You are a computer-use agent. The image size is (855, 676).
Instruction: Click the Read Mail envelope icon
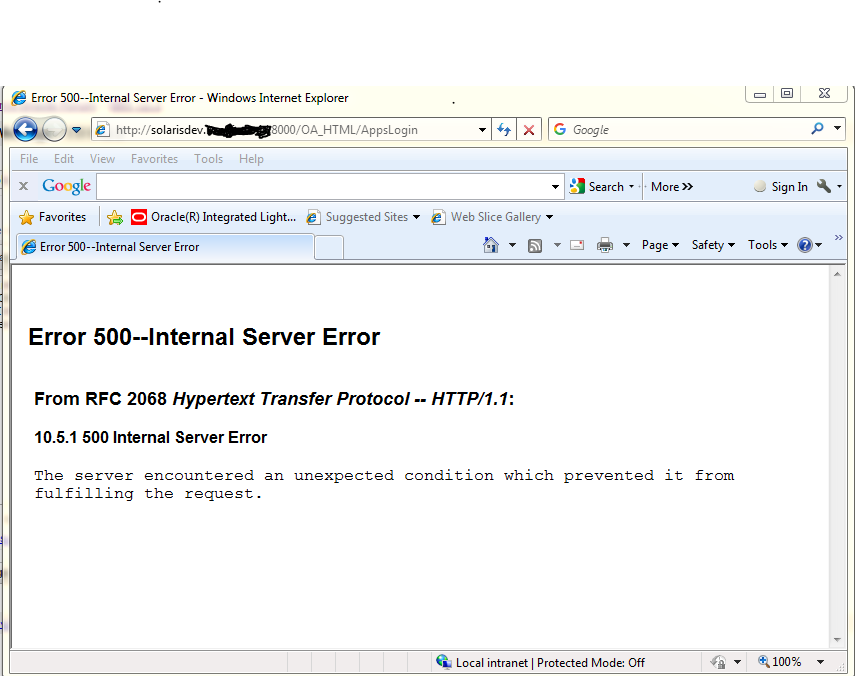pos(577,245)
